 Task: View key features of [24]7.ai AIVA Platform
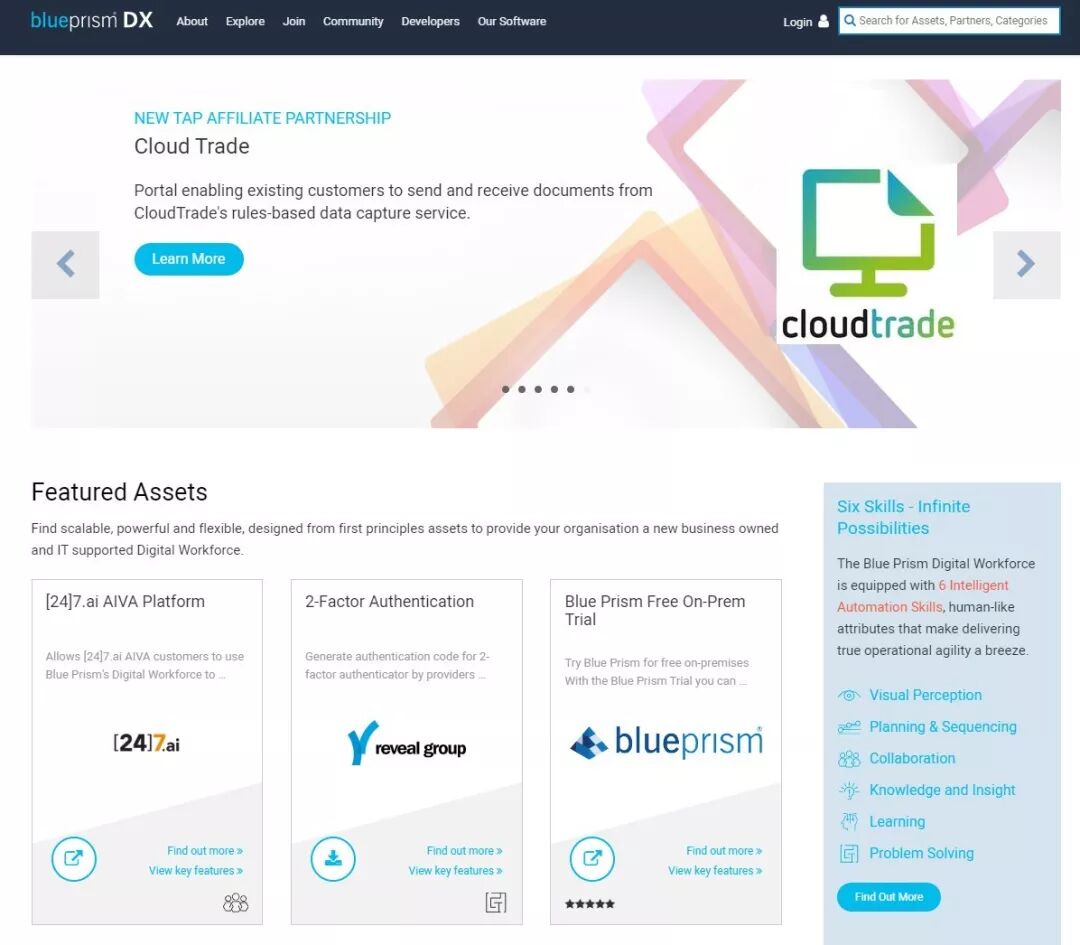(196, 871)
